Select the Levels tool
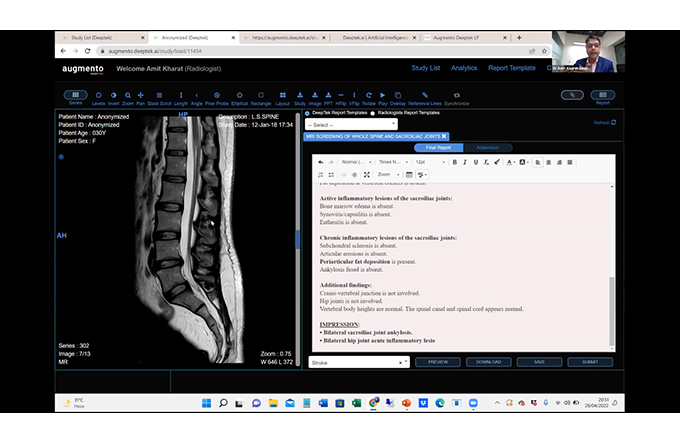This screenshot has height=442, width=680. point(98,98)
